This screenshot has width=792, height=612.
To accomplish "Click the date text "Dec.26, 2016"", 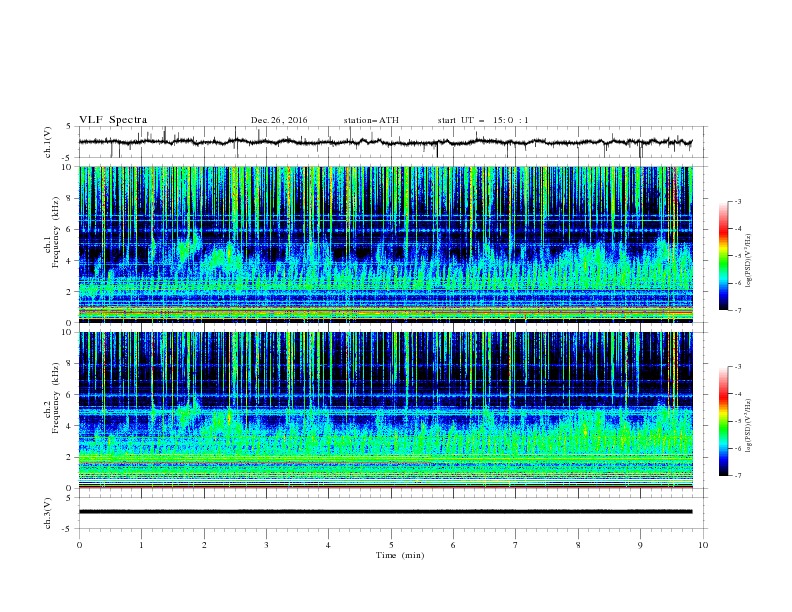I will tap(279, 120).
